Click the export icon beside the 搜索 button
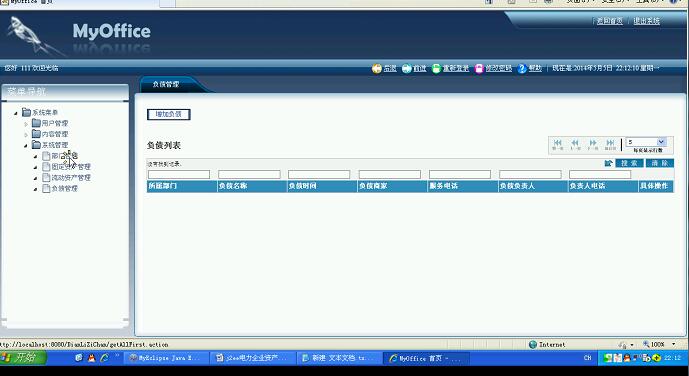Viewport: 689px width, 376px height. pyautogui.click(x=609, y=163)
